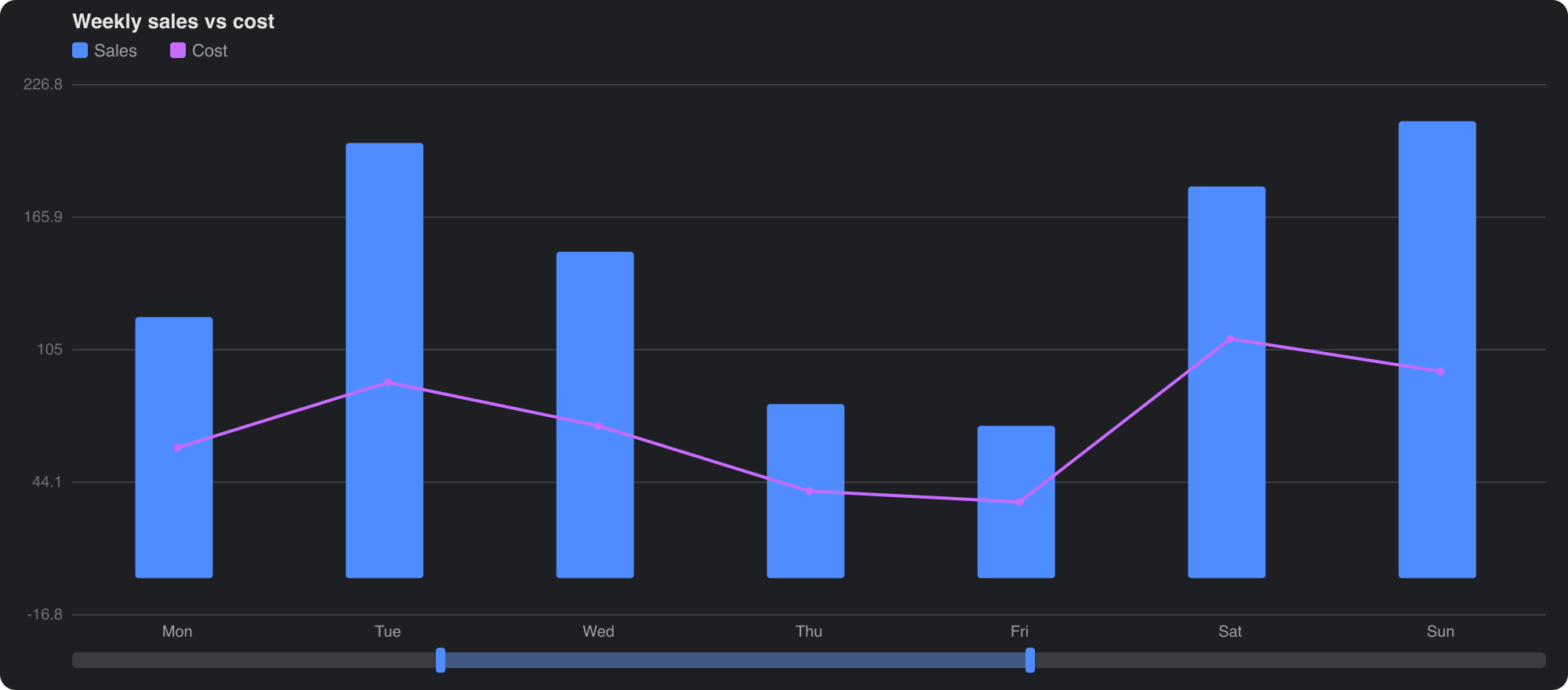The image size is (1568, 690).
Task: Click the Sun x-axis label
Action: coord(1440,632)
